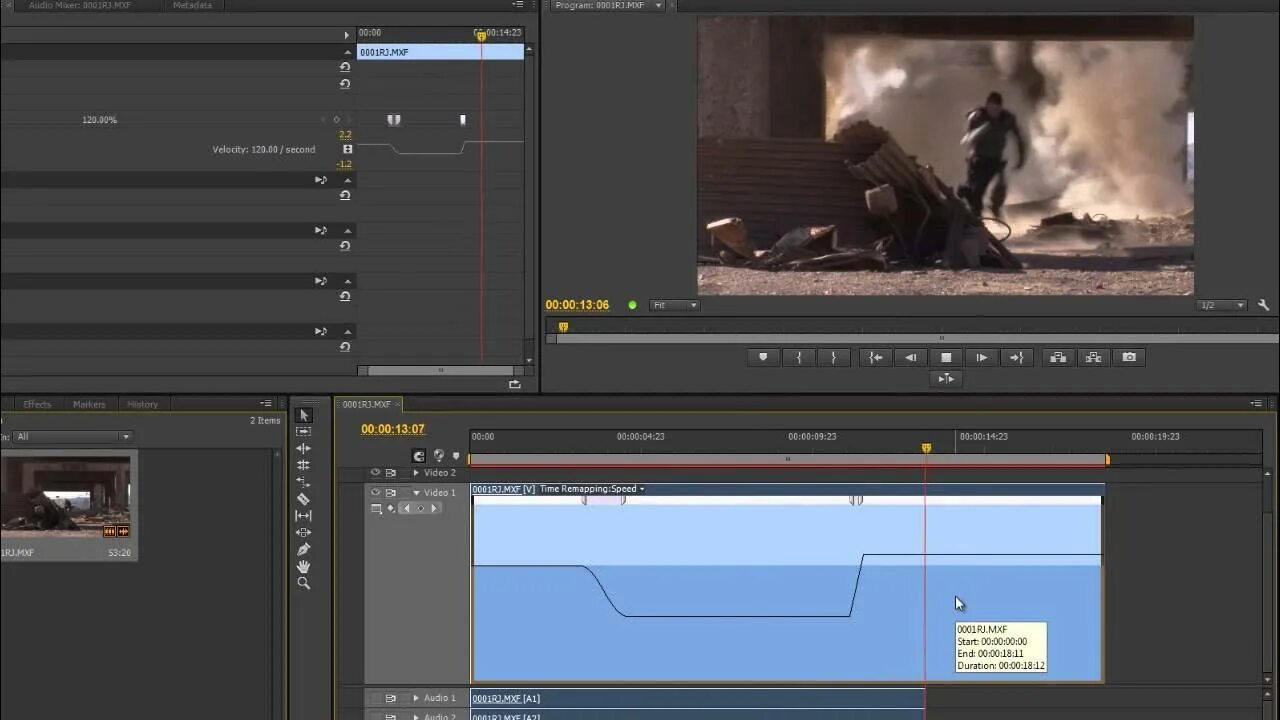This screenshot has width=1280, height=720.
Task: Open Set Display Style menu on Video 1
Action: [376, 508]
